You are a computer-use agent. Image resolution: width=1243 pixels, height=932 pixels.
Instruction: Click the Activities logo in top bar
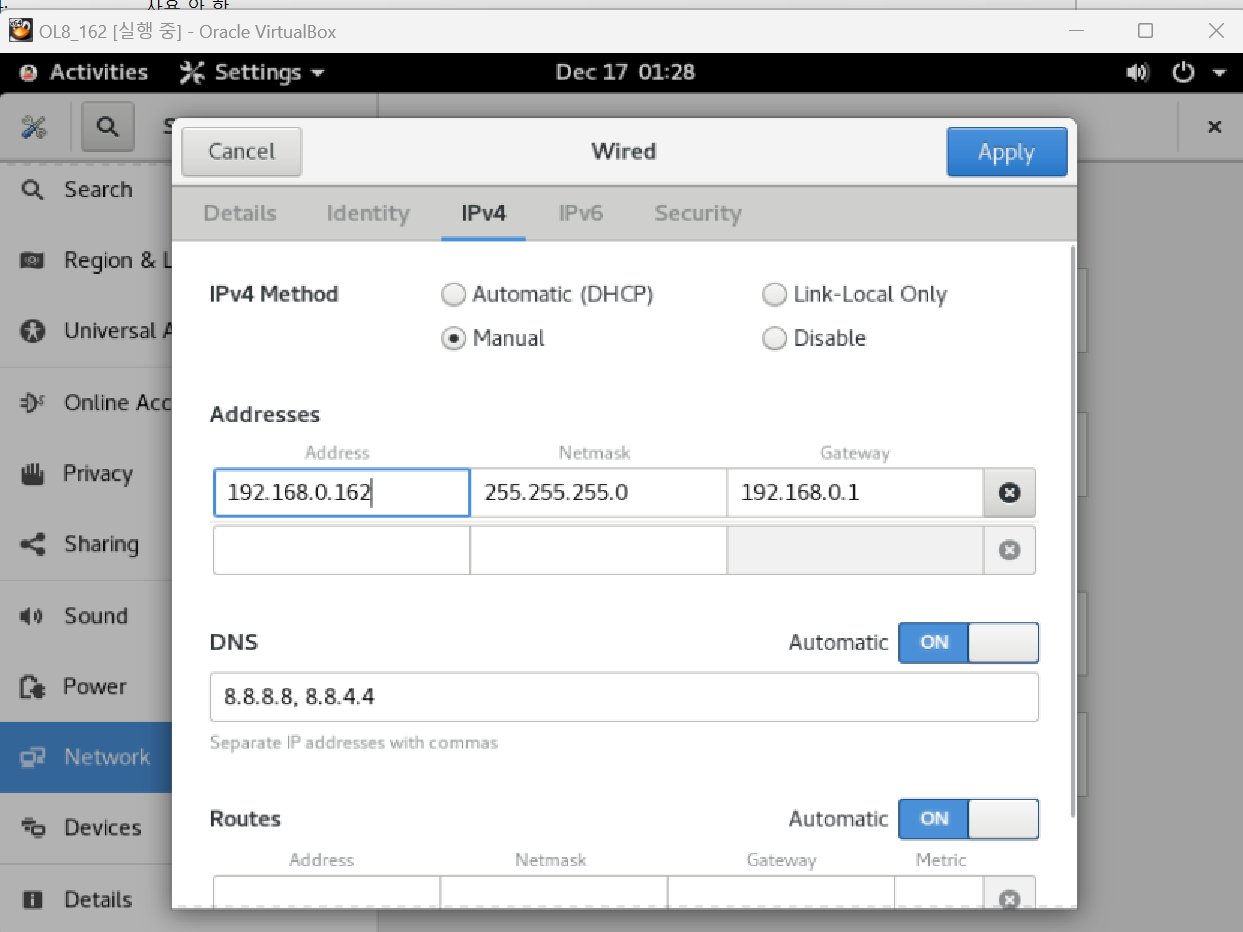29,73
